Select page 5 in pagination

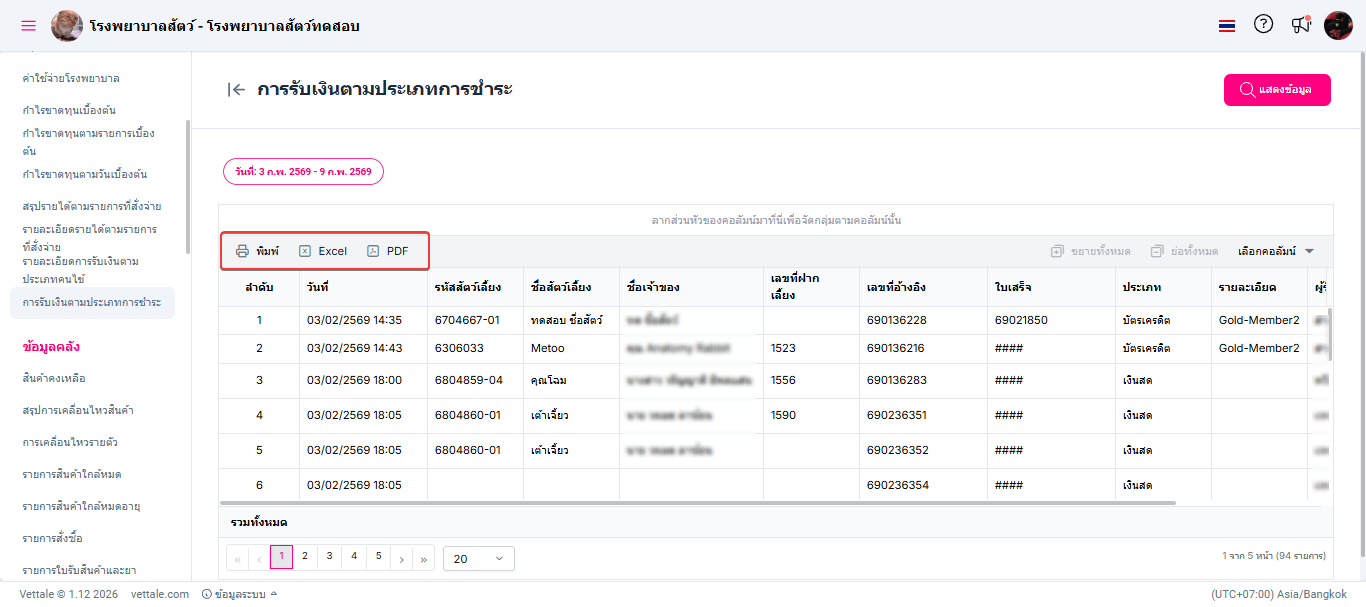coord(378,557)
